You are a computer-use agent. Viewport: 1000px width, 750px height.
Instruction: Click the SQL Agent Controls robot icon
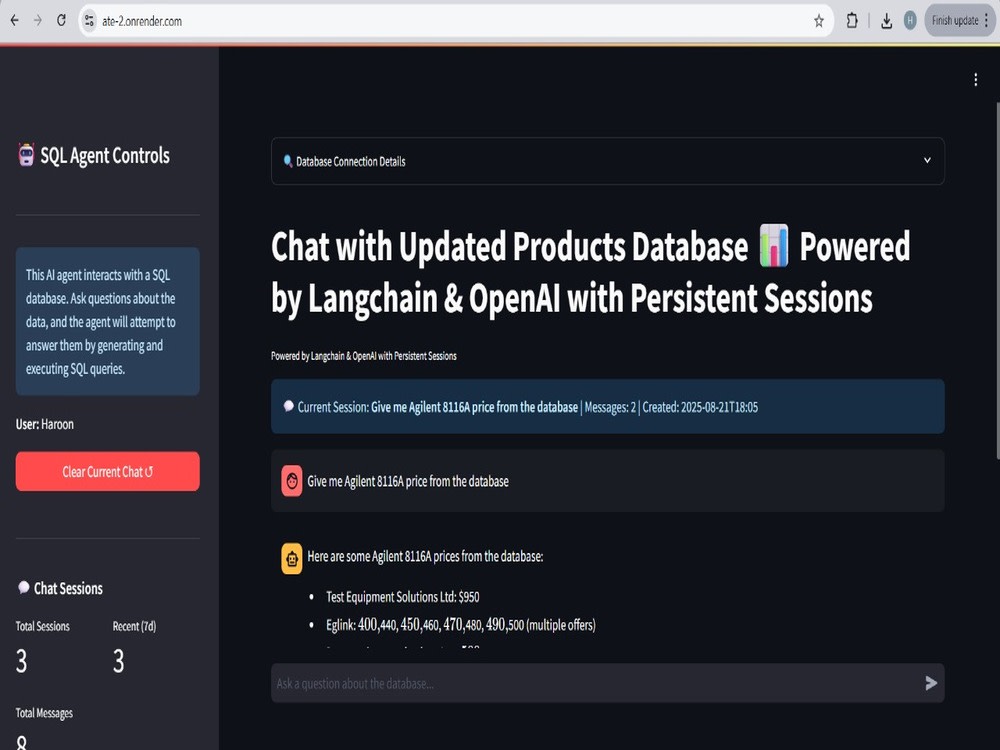coord(26,155)
